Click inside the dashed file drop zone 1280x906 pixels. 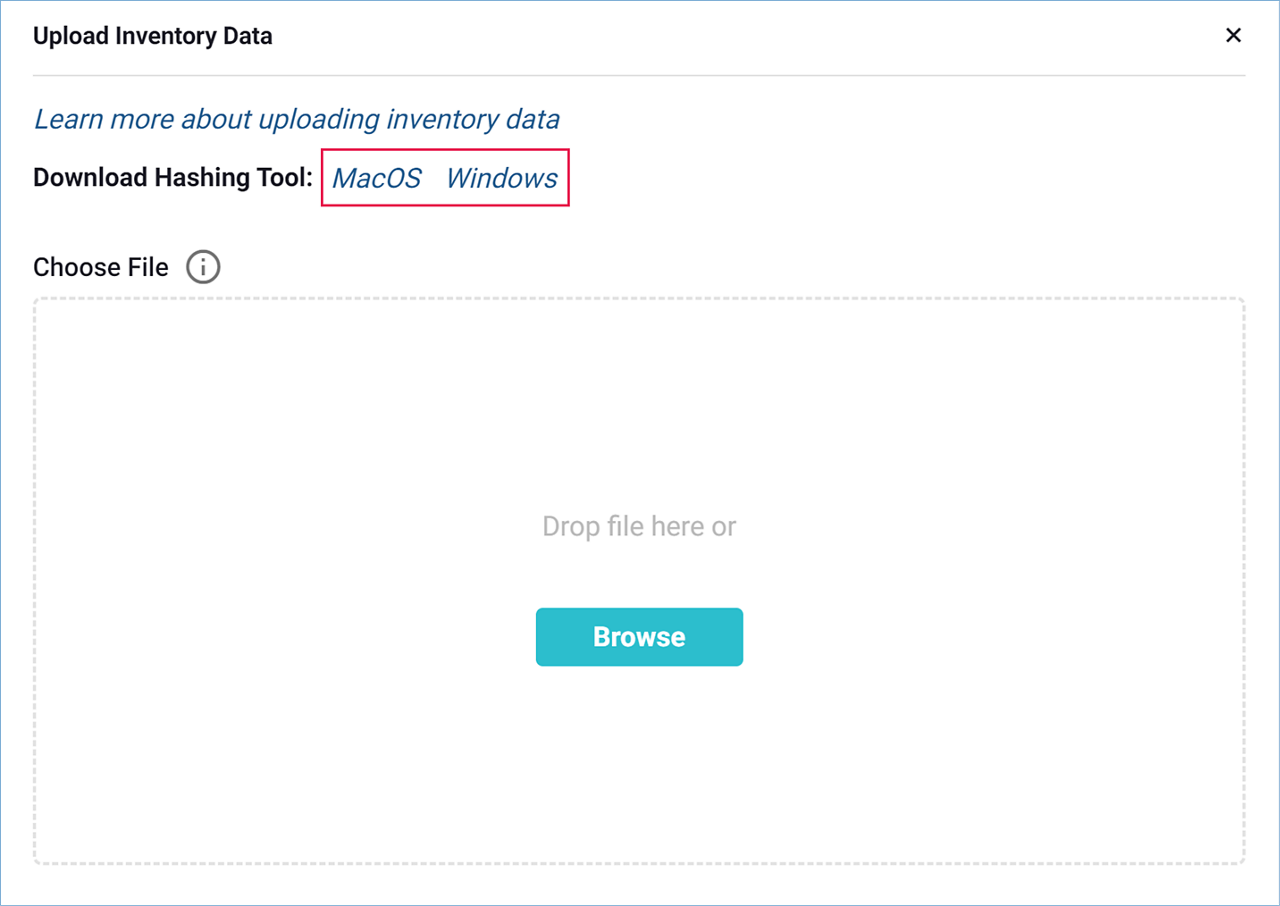pos(639,420)
